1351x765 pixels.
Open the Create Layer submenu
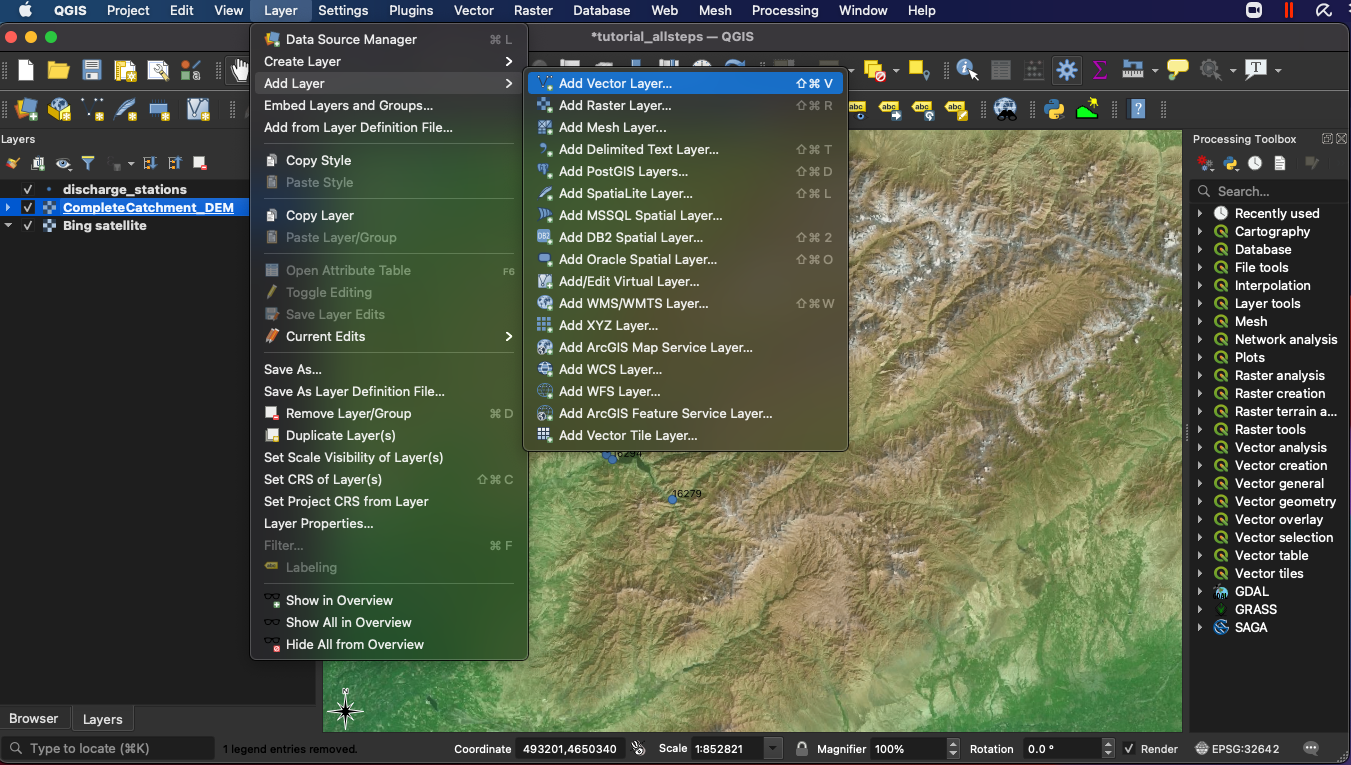(x=389, y=61)
